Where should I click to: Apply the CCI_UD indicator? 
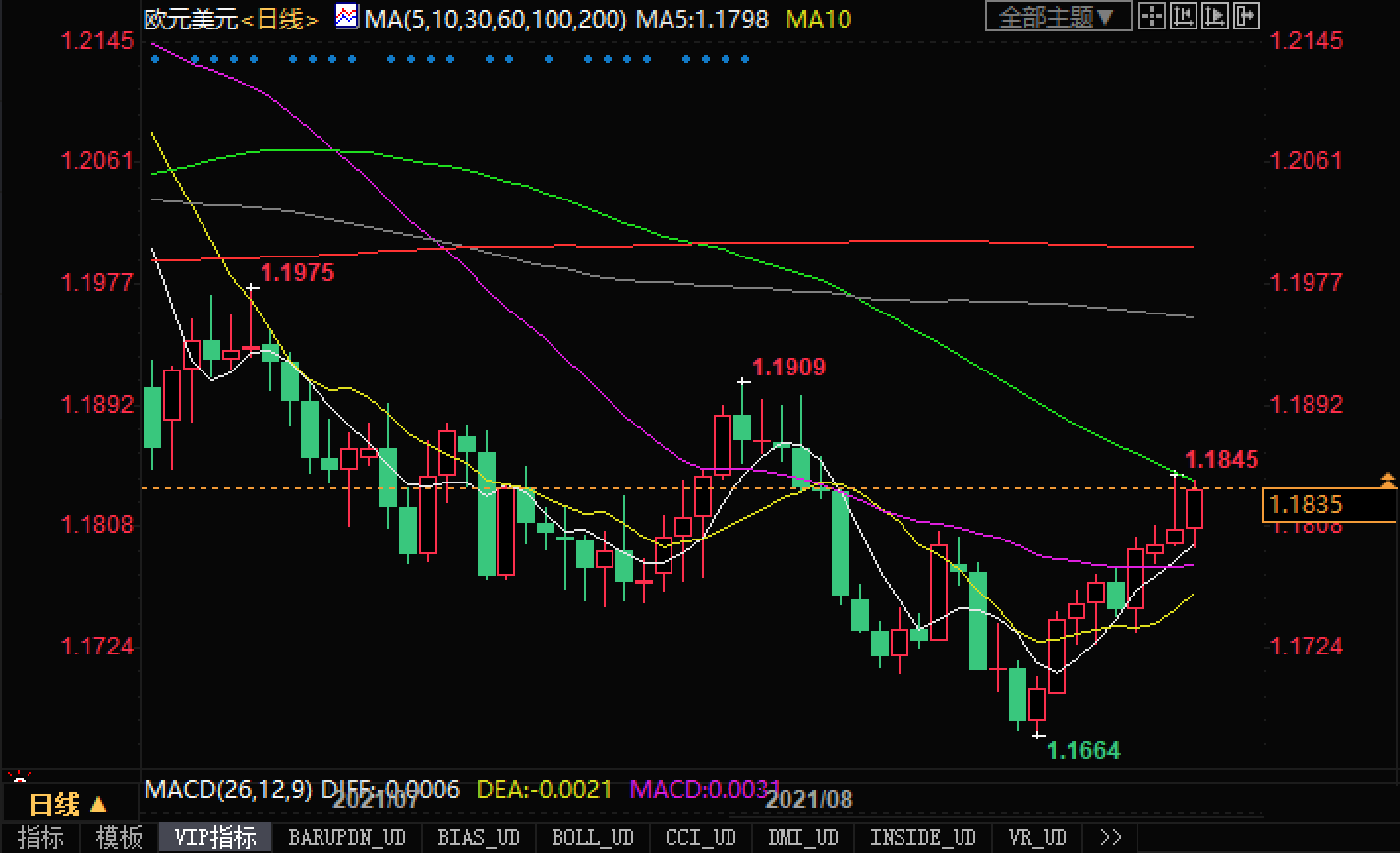tap(700, 838)
